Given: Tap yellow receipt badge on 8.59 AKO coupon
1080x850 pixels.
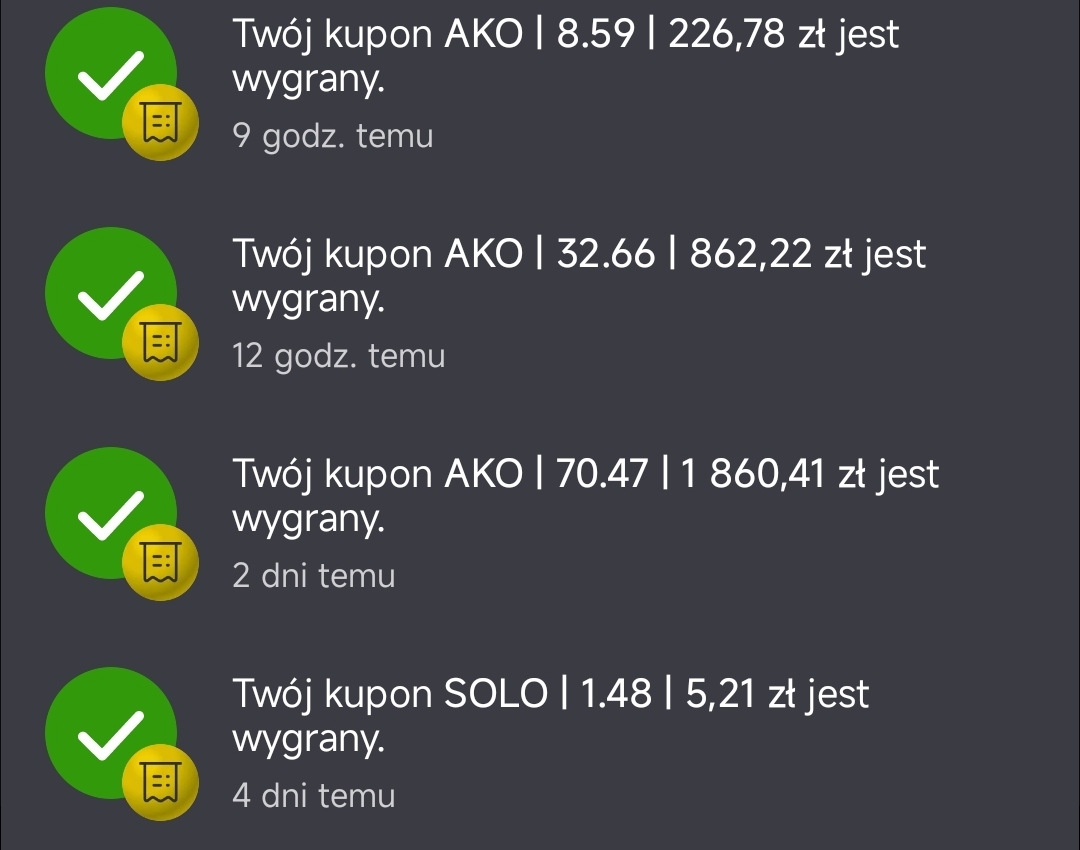Looking at the screenshot, I should pos(160,123).
